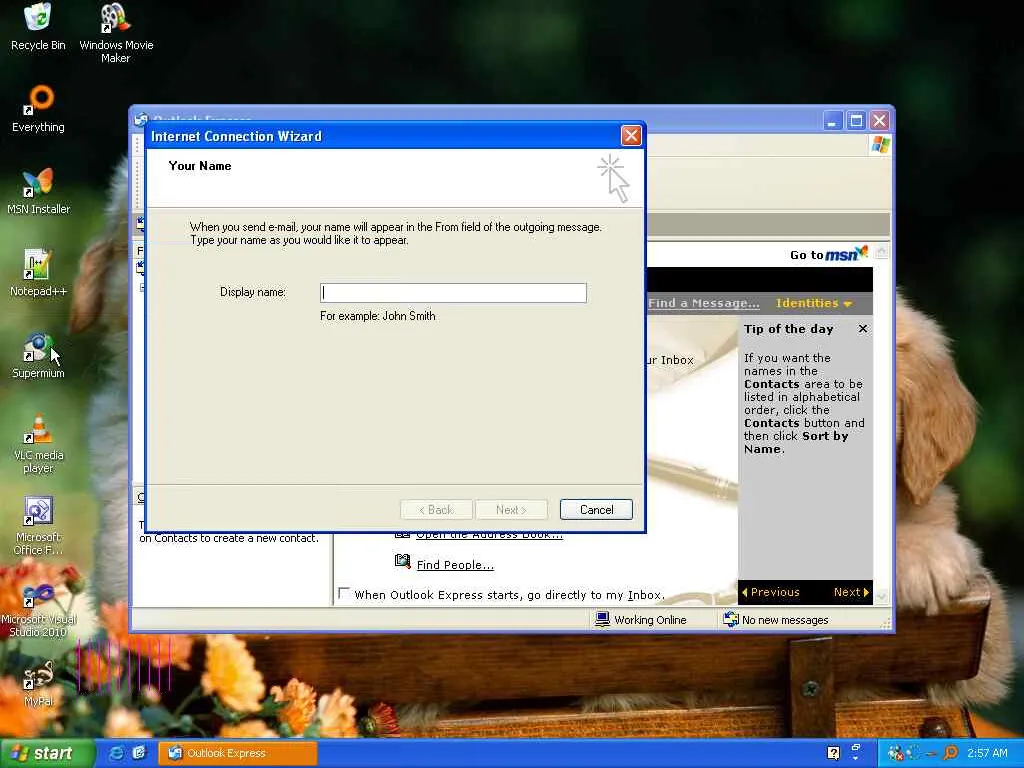1024x768 pixels.
Task: Click scrollbar down arrow in Outlook Express pane
Action: (882, 597)
